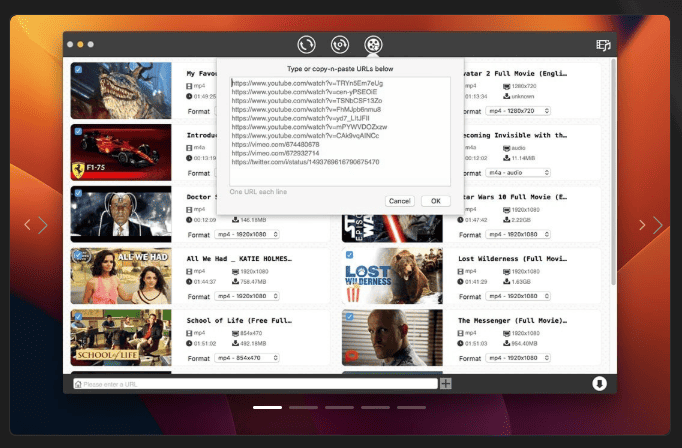Toggle the All We Had checkbox

[x=78, y=255]
